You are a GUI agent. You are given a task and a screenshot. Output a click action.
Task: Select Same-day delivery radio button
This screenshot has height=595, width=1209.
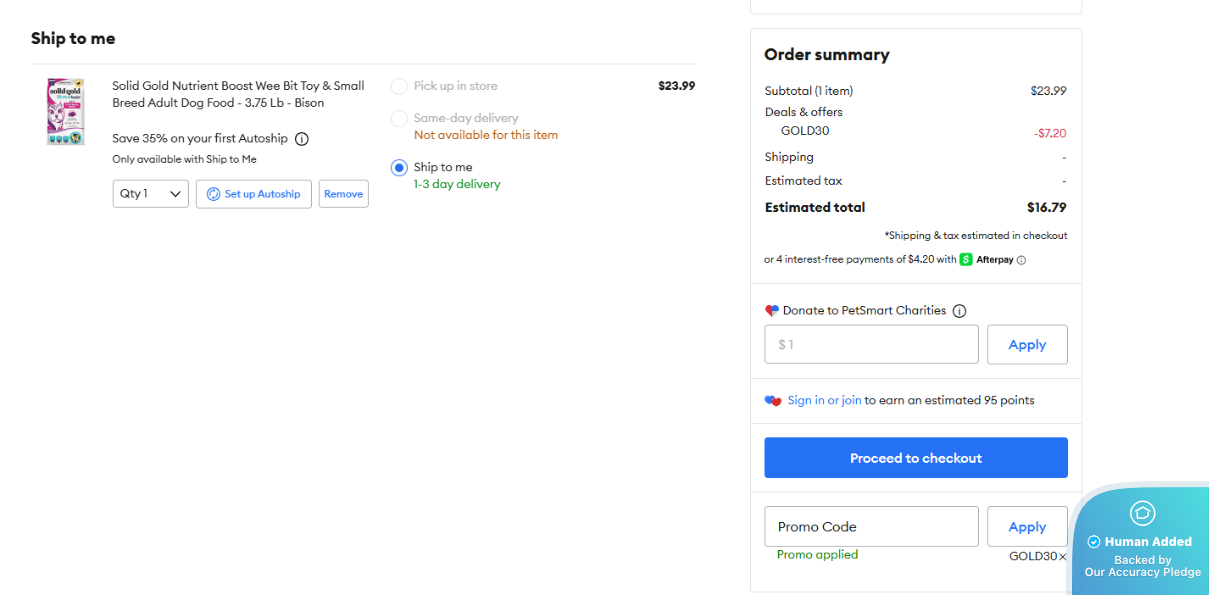click(400, 119)
